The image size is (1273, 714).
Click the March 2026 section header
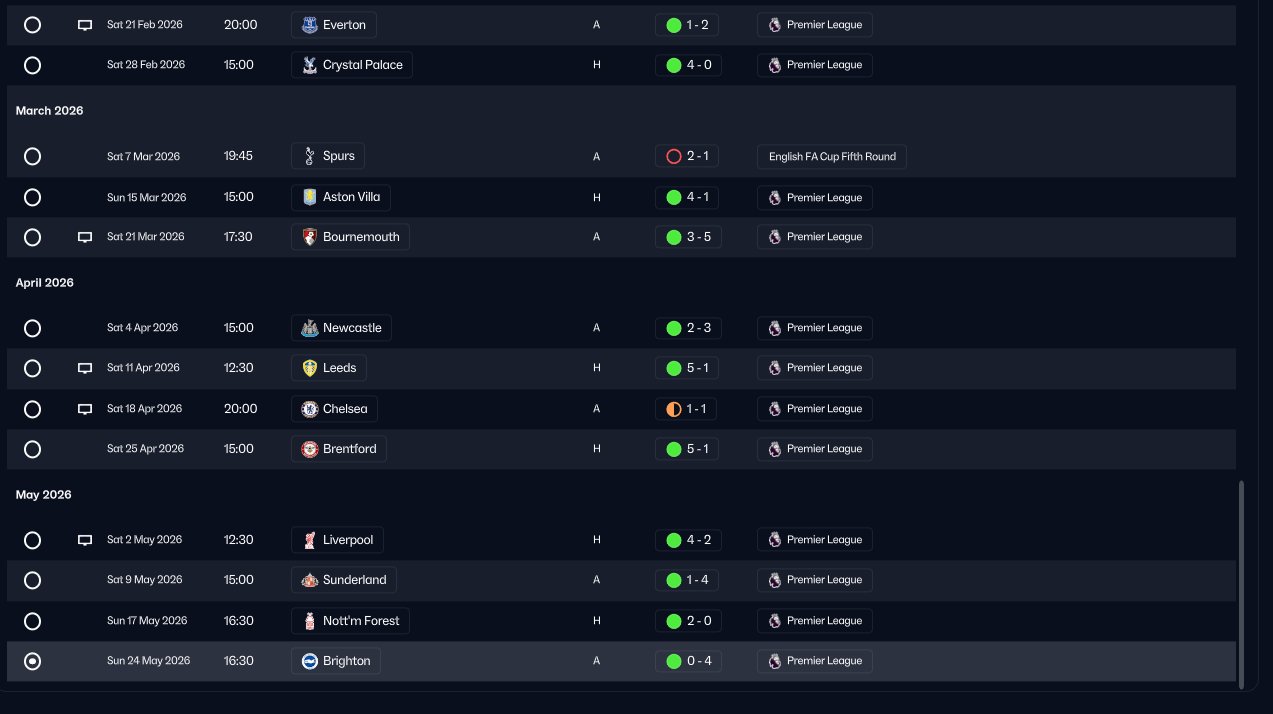[50, 111]
